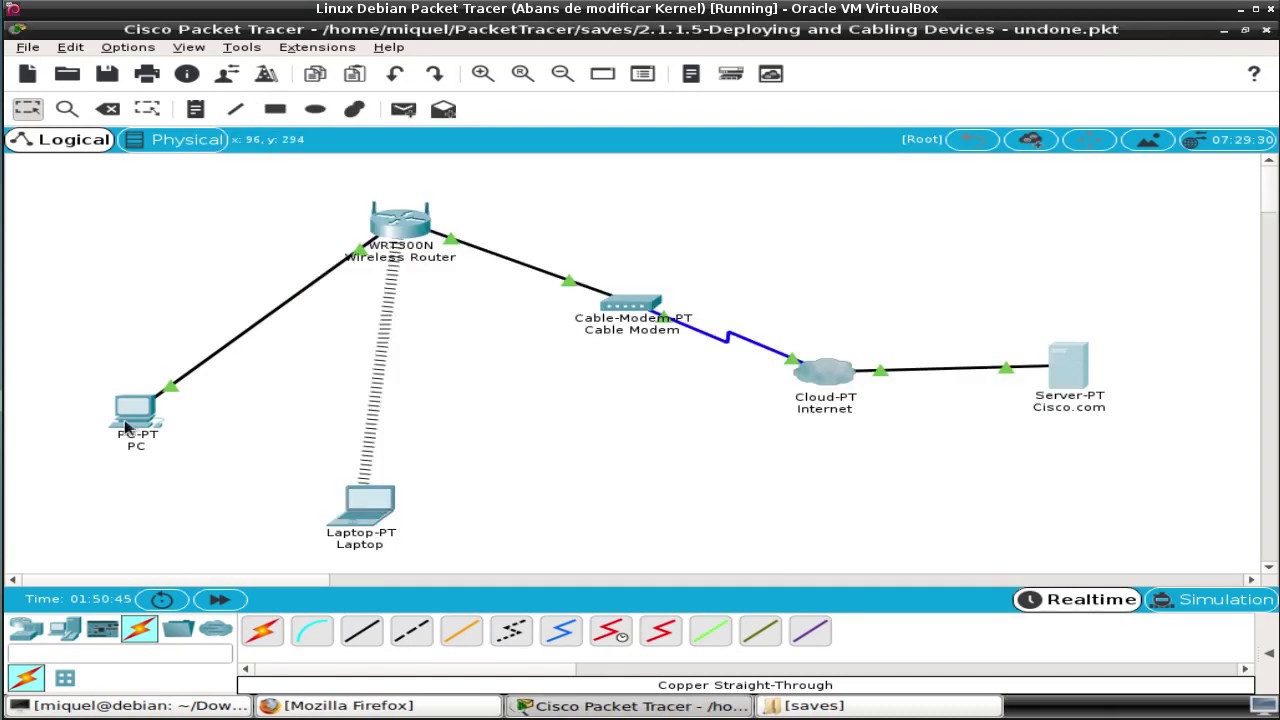The image size is (1280, 720).
Task: Select the Network Devices category
Action: tap(26, 629)
